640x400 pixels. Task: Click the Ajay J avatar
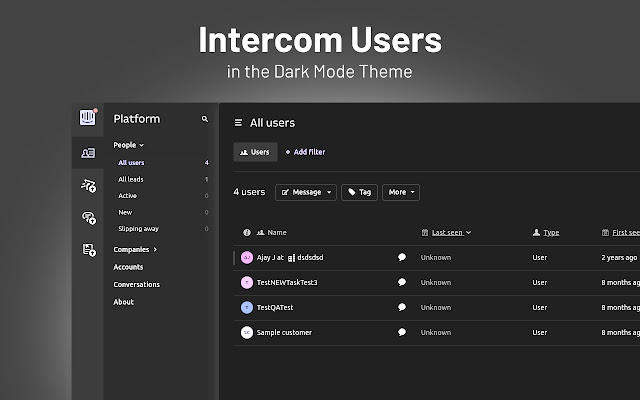point(247,258)
